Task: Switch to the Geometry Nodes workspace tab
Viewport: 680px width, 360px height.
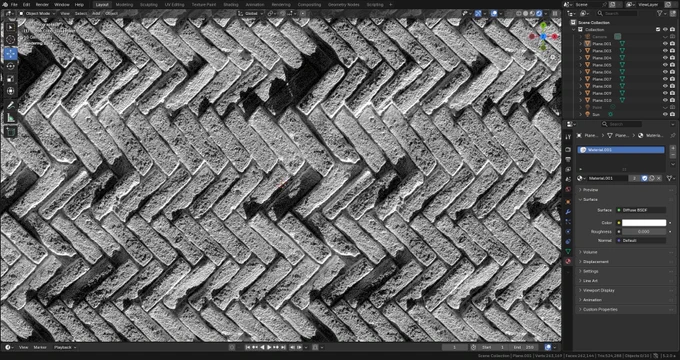Action: (343, 4)
